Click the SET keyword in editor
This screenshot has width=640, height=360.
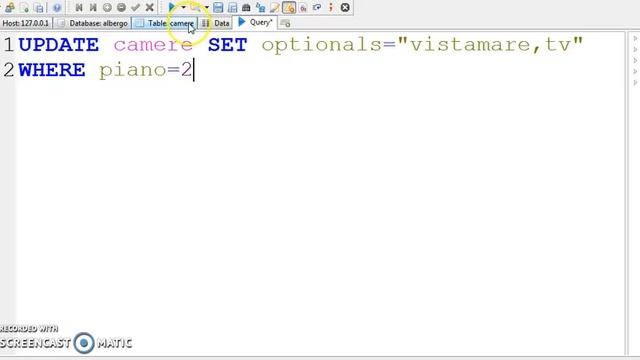227,45
